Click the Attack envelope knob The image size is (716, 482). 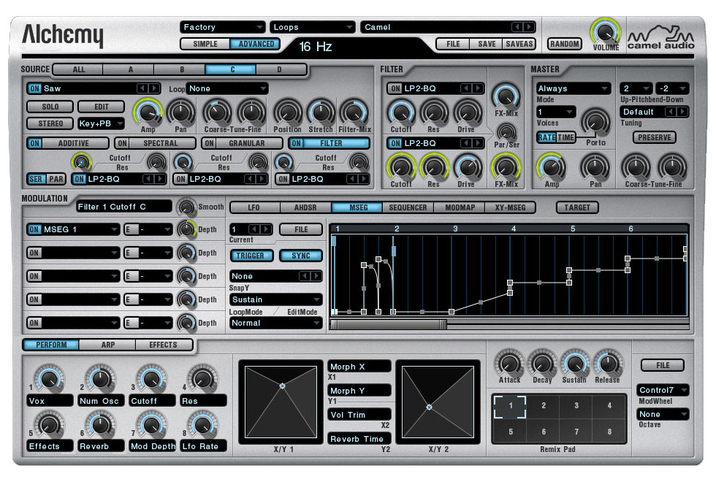(509, 363)
